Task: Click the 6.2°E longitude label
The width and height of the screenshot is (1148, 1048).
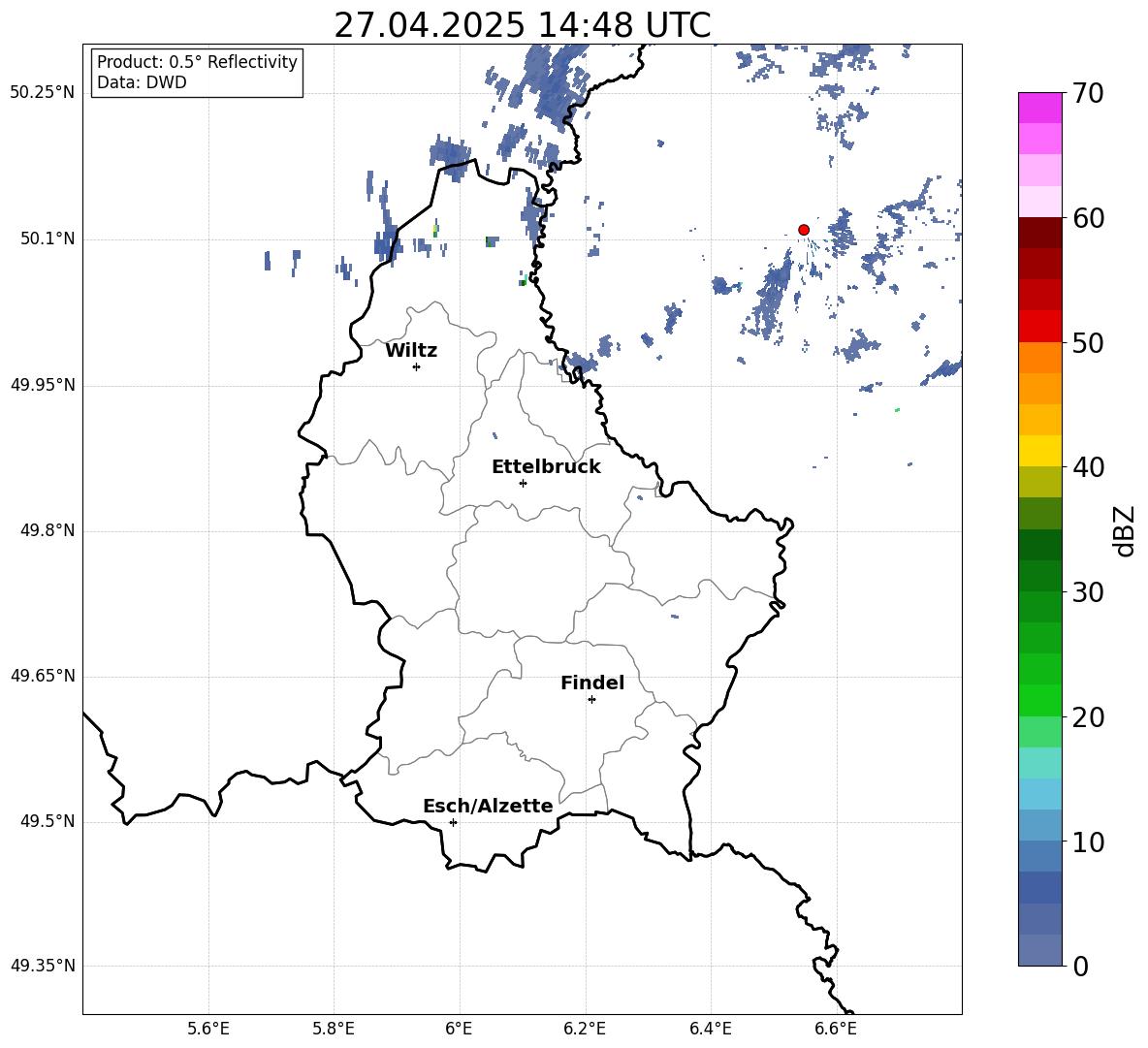Action: [x=585, y=1029]
